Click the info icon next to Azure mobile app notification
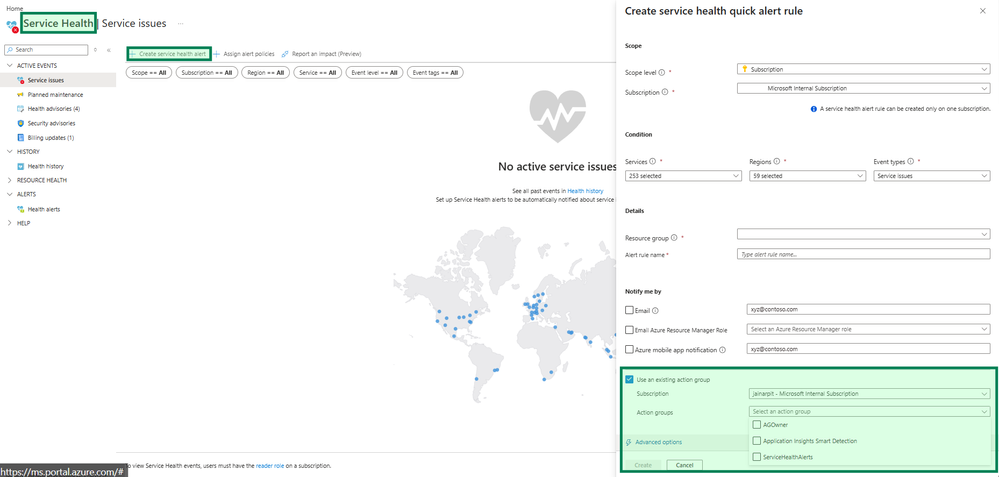The height and width of the screenshot is (477, 999). click(722, 350)
